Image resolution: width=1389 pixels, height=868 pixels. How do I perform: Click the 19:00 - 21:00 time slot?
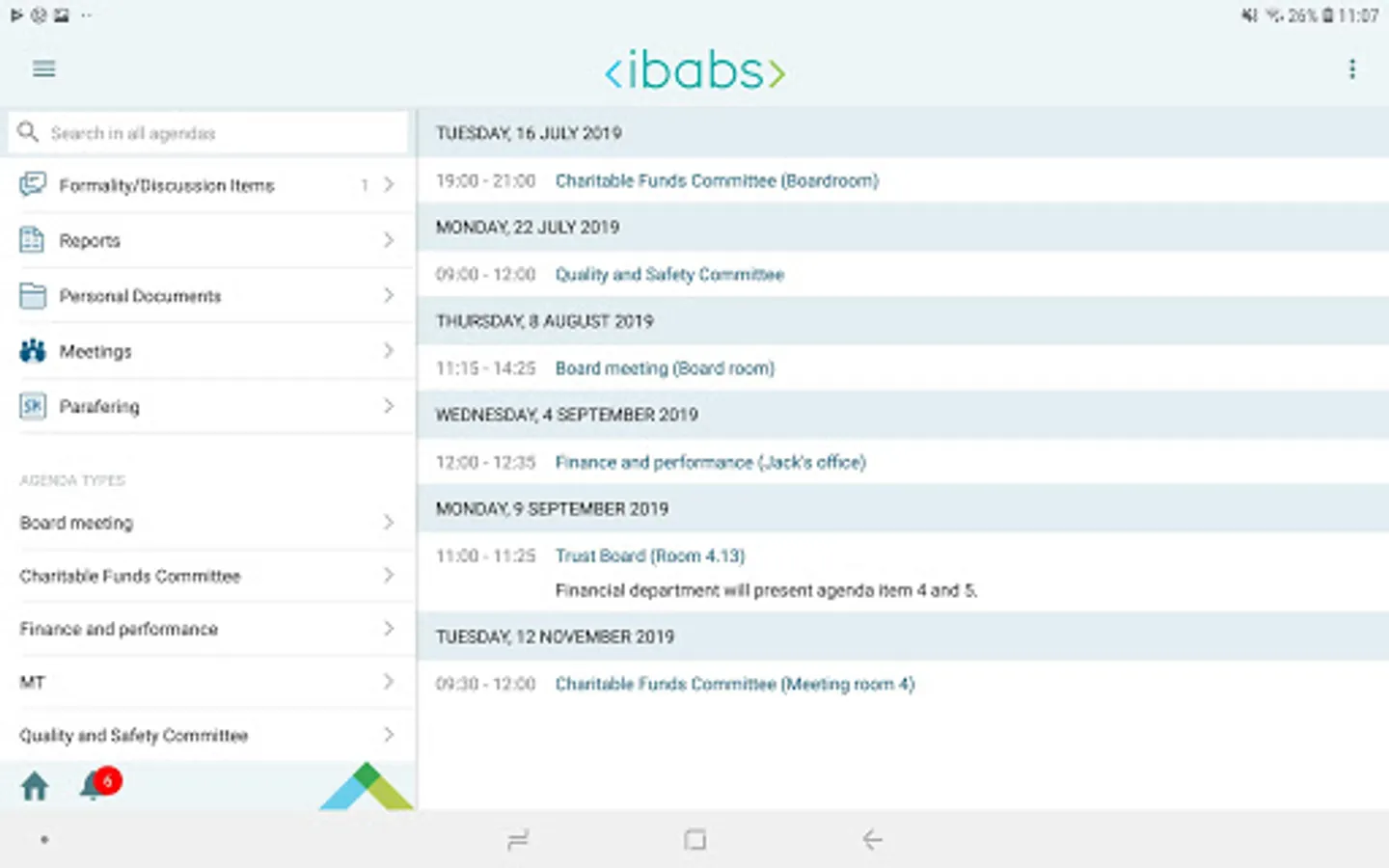coord(485,180)
